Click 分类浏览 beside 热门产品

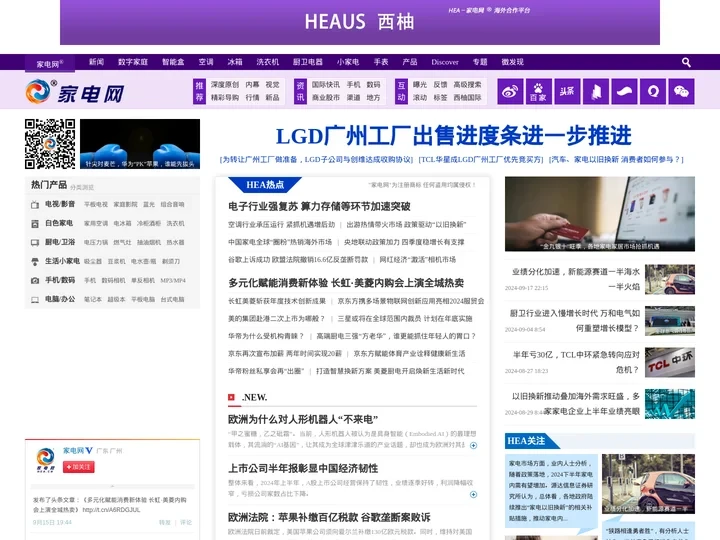click(x=82, y=187)
